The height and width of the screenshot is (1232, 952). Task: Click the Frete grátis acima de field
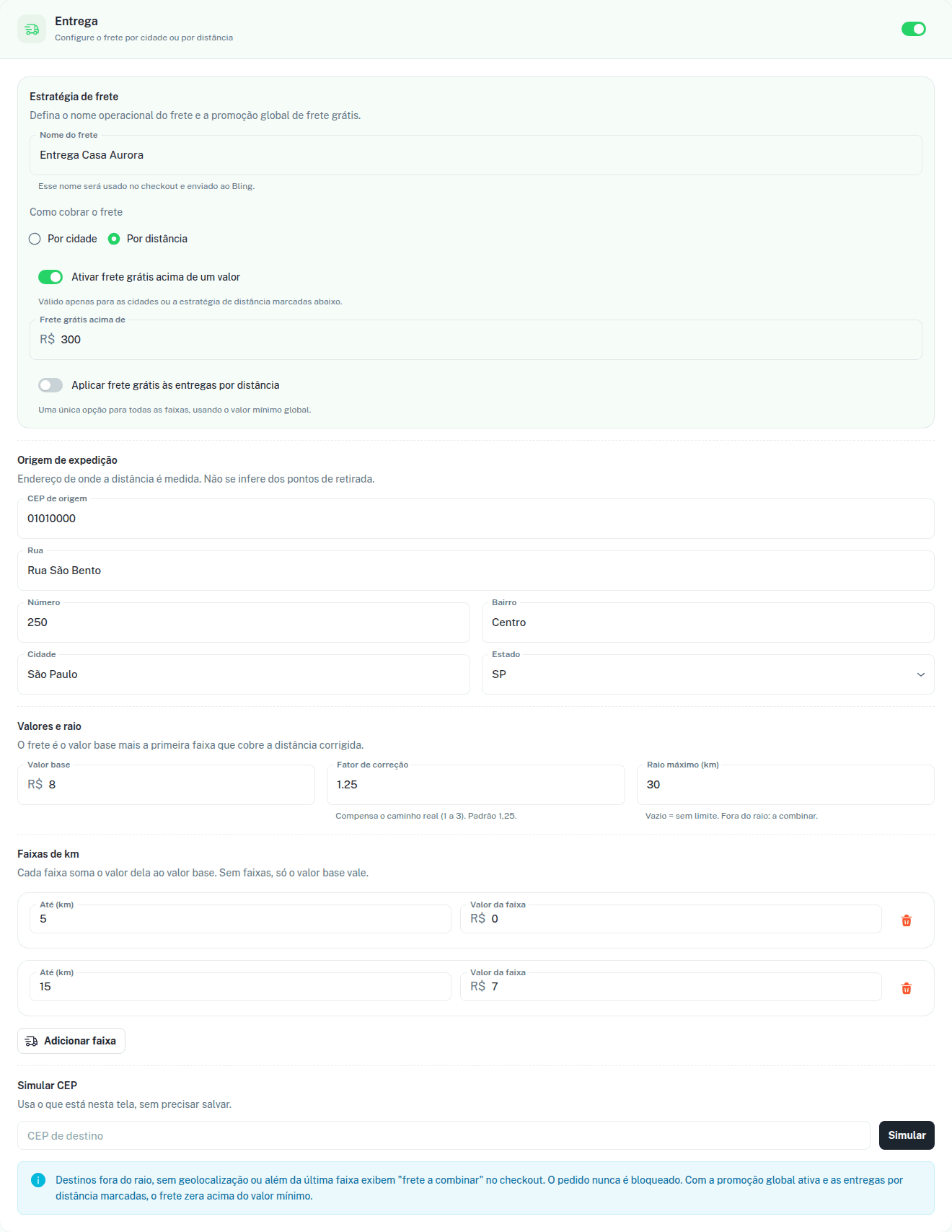pyautogui.click(x=476, y=340)
